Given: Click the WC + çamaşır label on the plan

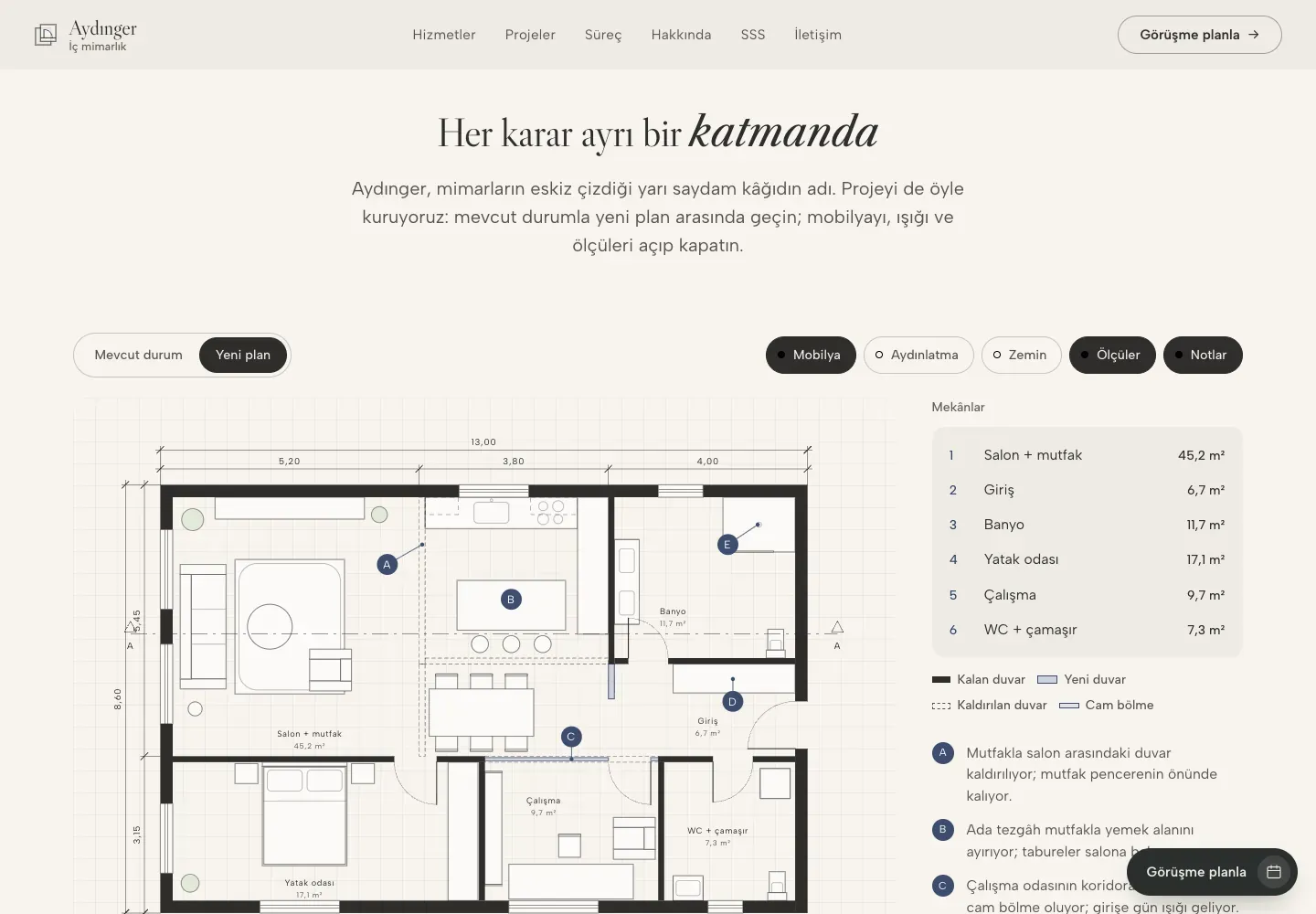Looking at the screenshot, I should click(x=717, y=831).
